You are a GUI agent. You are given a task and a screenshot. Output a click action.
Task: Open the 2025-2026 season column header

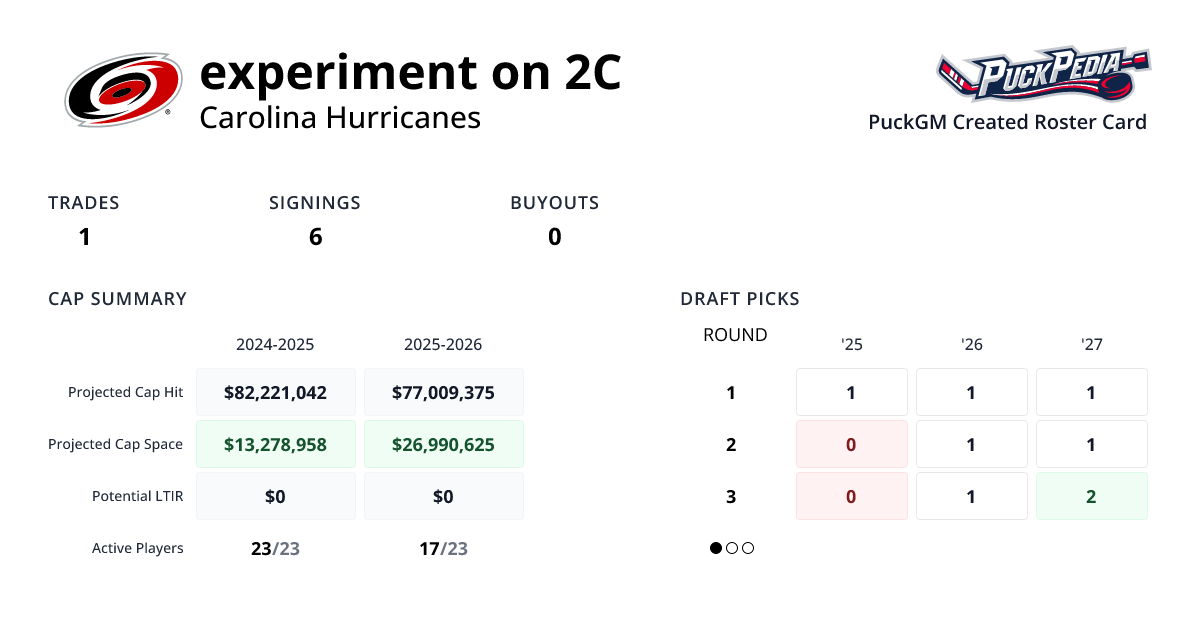point(443,344)
